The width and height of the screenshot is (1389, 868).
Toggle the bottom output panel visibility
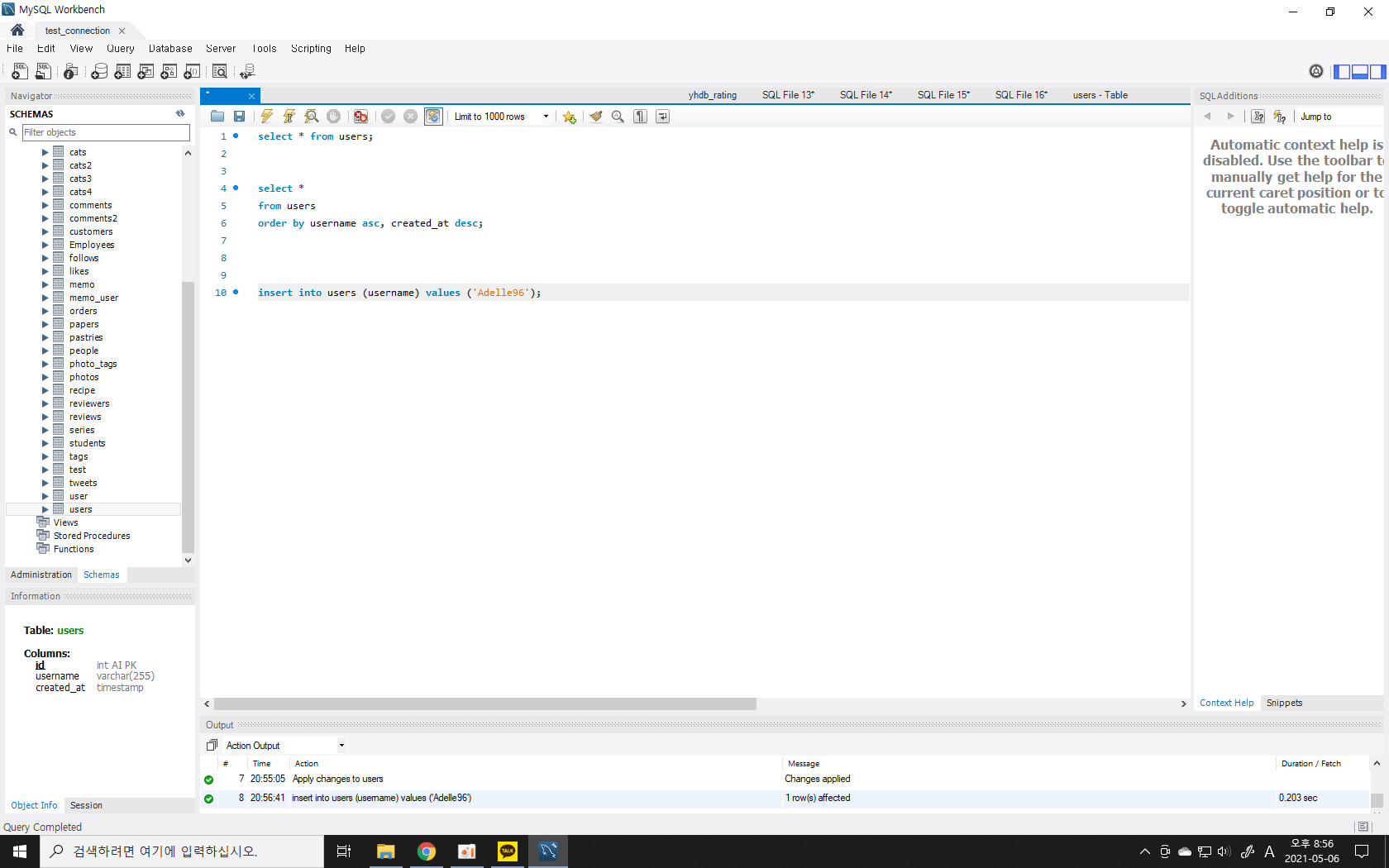(1359, 72)
